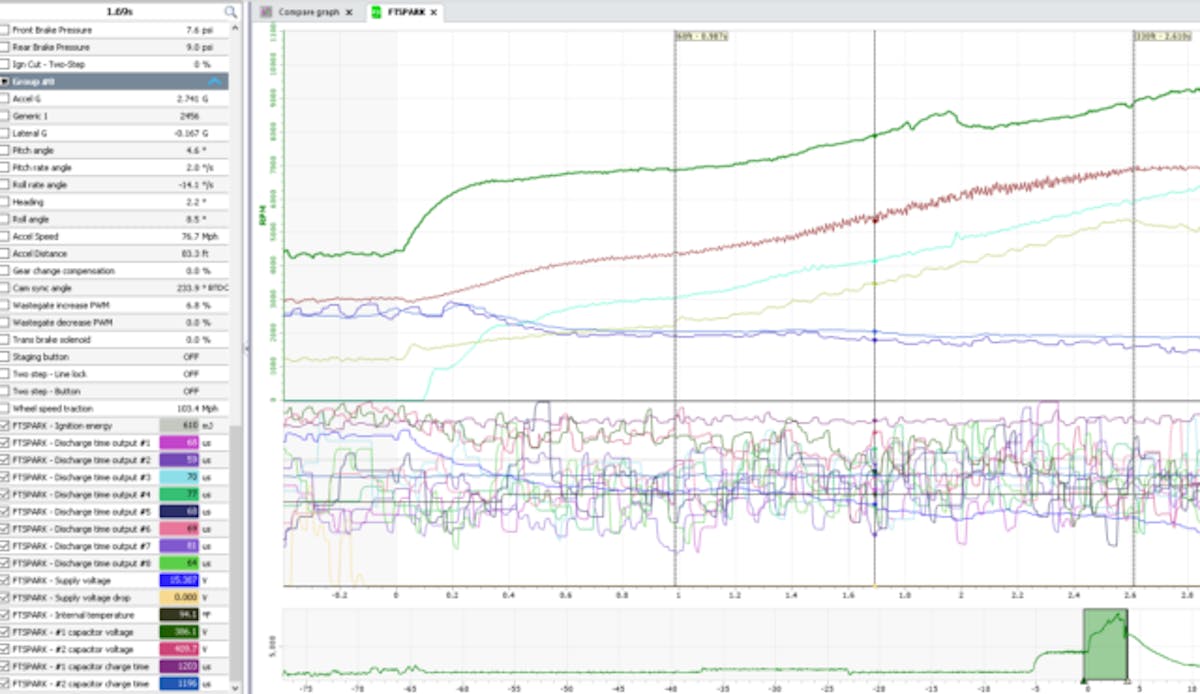
Task: Close the FTSPARK tab
Action: tap(432, 13)
